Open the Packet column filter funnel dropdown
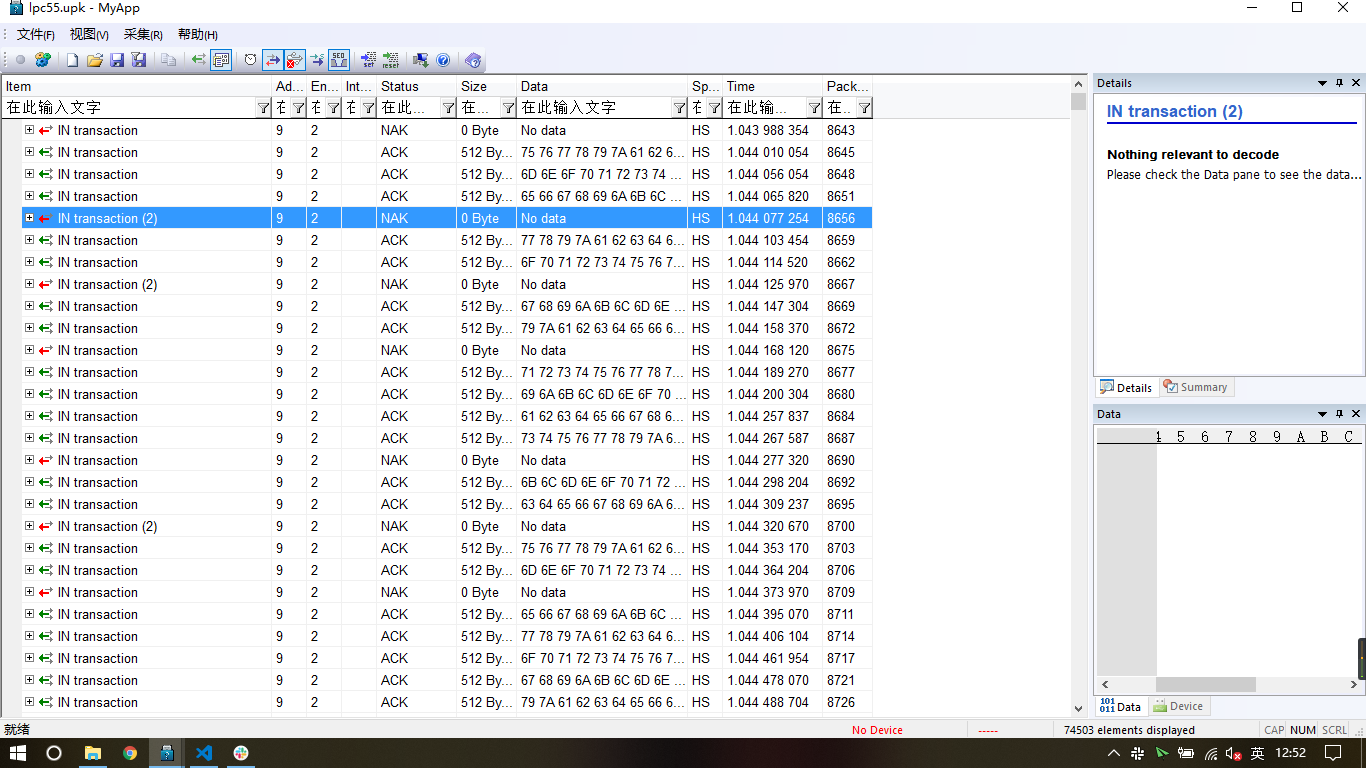Image resolution: width=1366 pixels, height=768 pixels. coord(864,107)
